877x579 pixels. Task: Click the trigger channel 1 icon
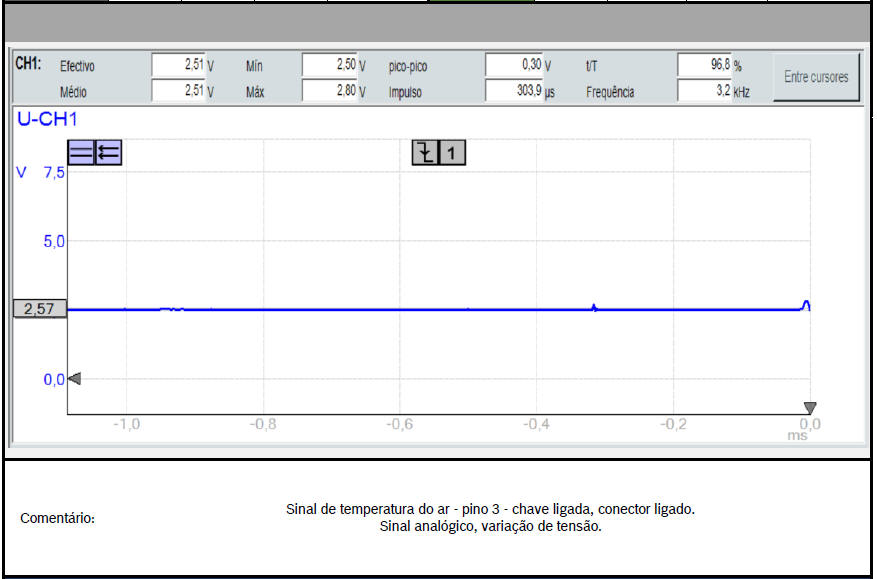pos(452,153)
